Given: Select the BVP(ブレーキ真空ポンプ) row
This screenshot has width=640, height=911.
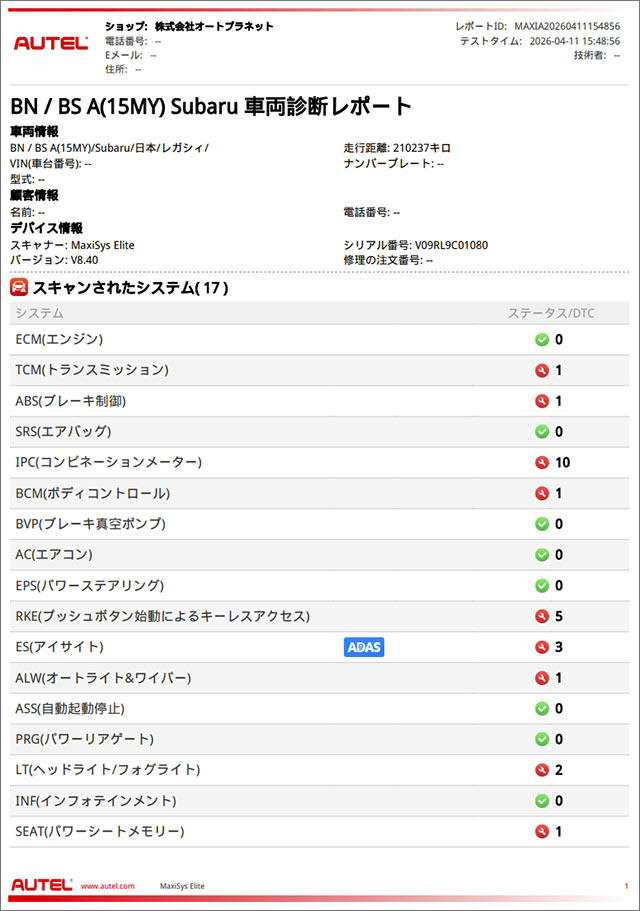Looking at the screenshot, I should coord(319,524).
